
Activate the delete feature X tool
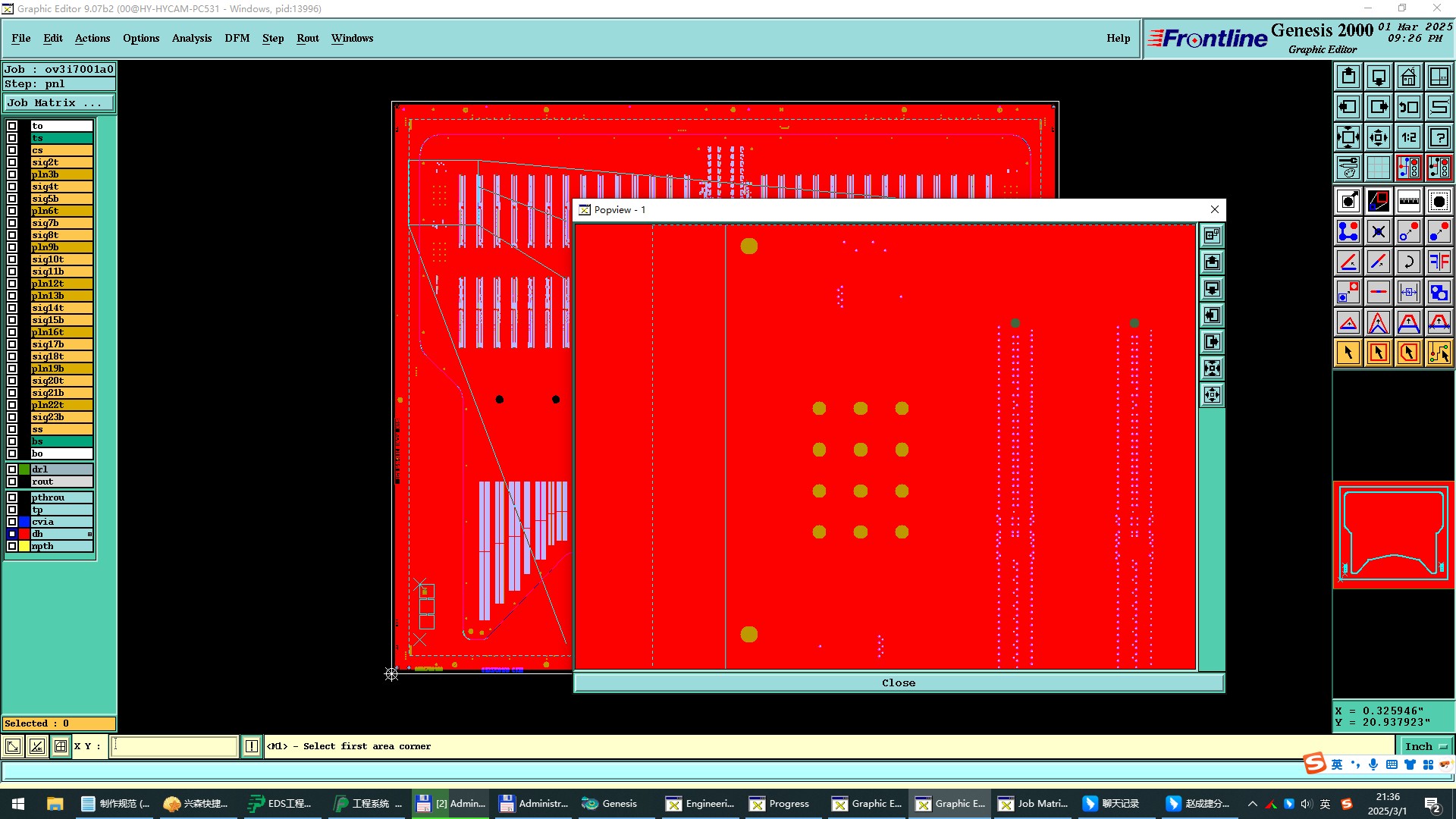pyautogui.click(x=1378, y=231)
